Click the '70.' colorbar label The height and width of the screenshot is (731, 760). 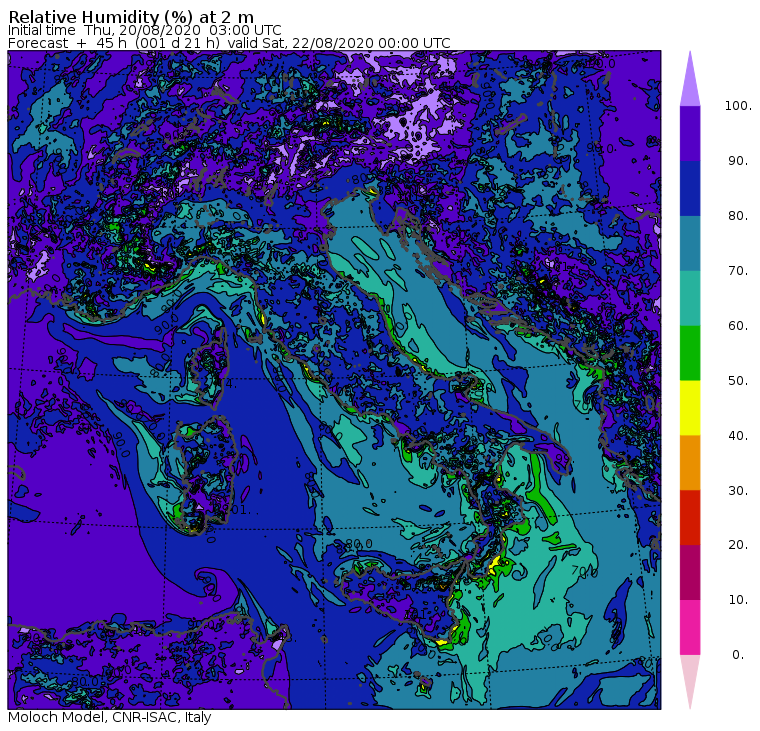738,270
